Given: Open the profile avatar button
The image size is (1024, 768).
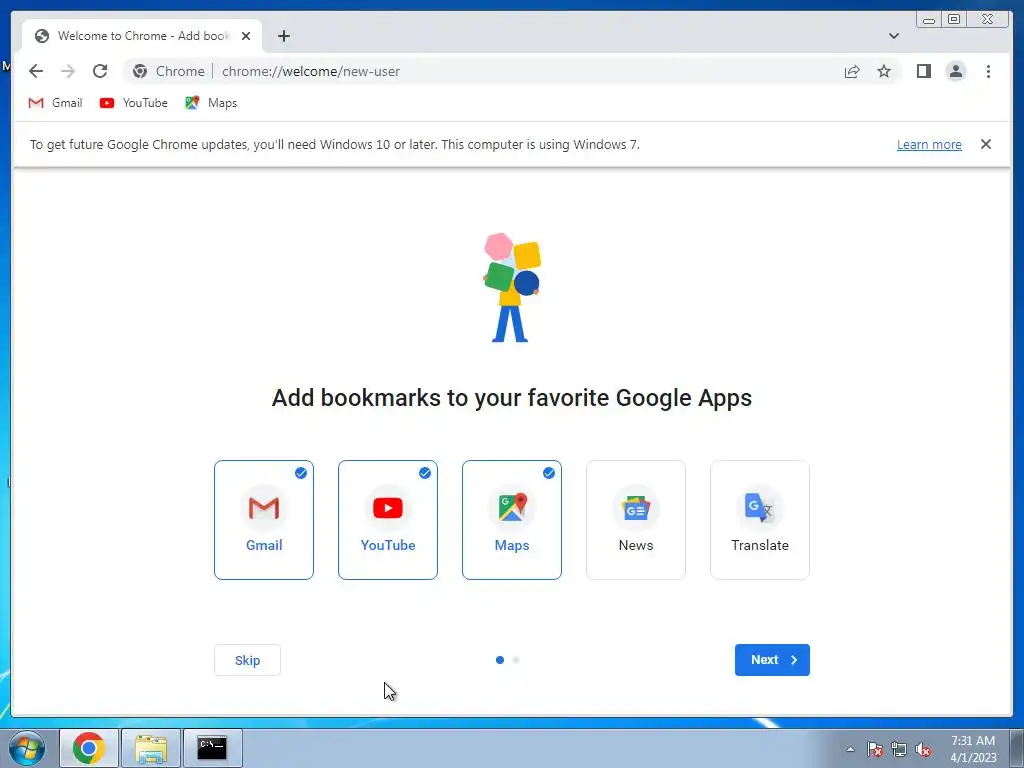Looking at the screenshot, I should (x=955, y=71).
